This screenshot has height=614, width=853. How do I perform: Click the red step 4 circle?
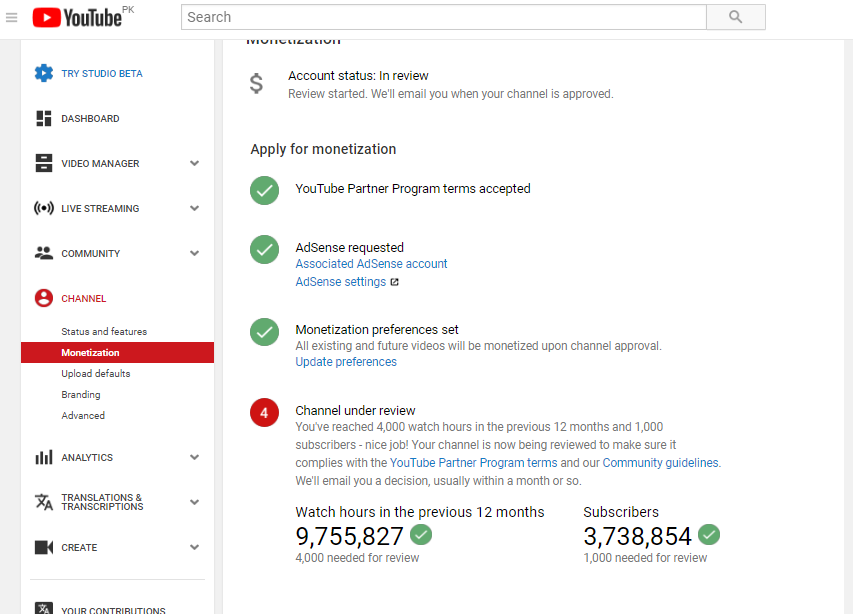(x=264, y=413)
